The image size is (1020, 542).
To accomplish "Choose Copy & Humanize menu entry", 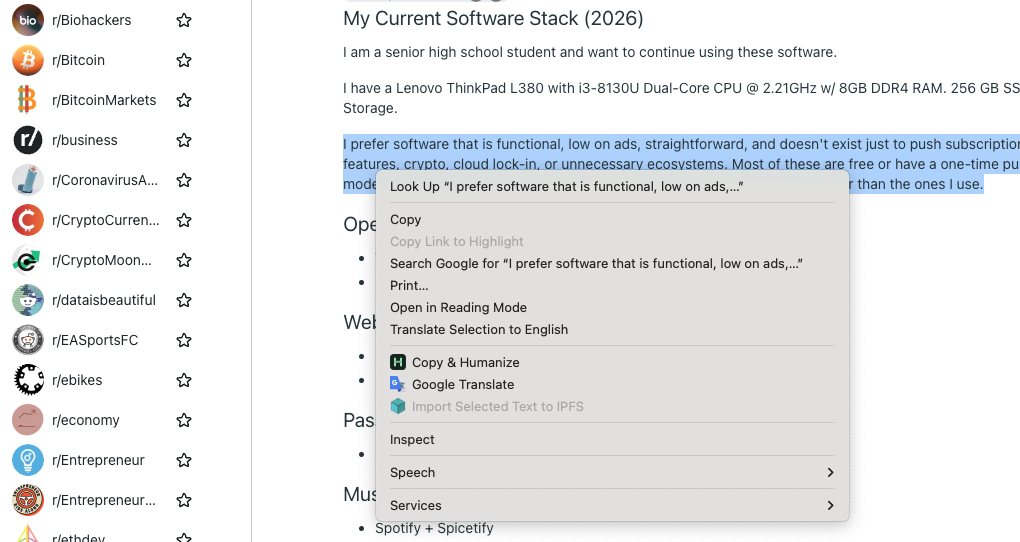I will pos(612,362).
